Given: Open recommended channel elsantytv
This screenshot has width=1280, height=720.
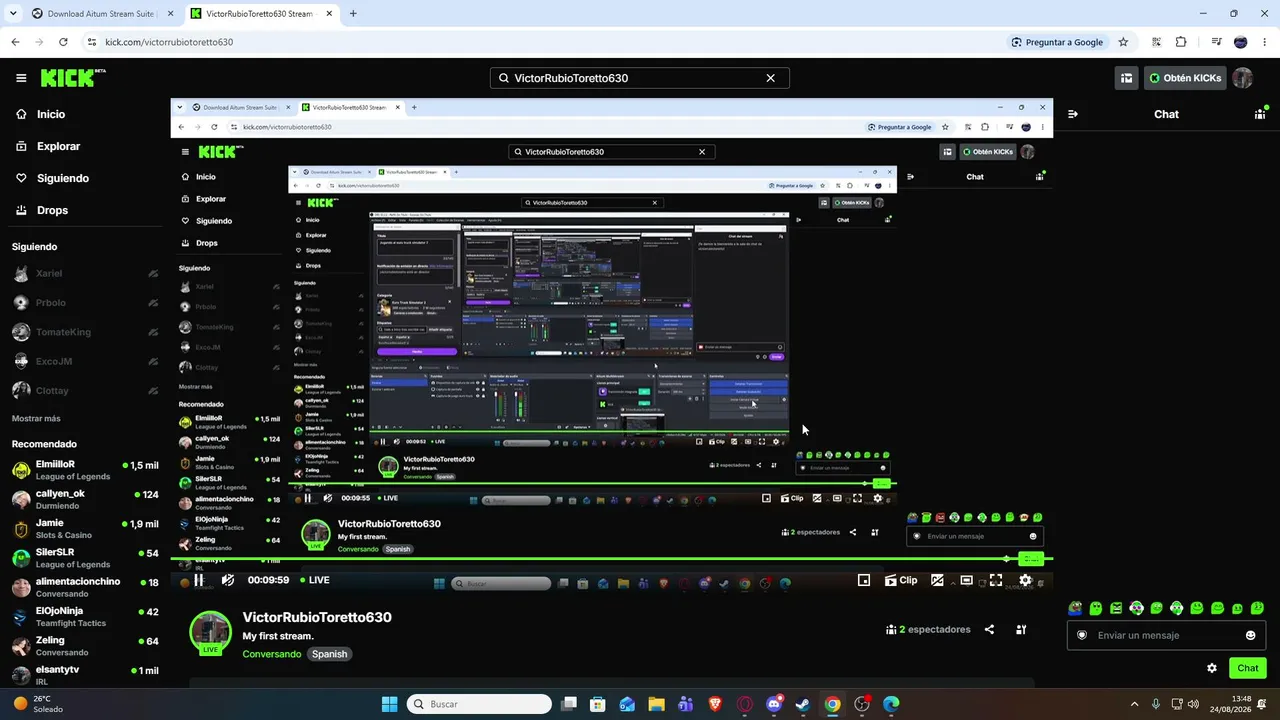Looking at the screenshot, I should [x=85, y=675].
